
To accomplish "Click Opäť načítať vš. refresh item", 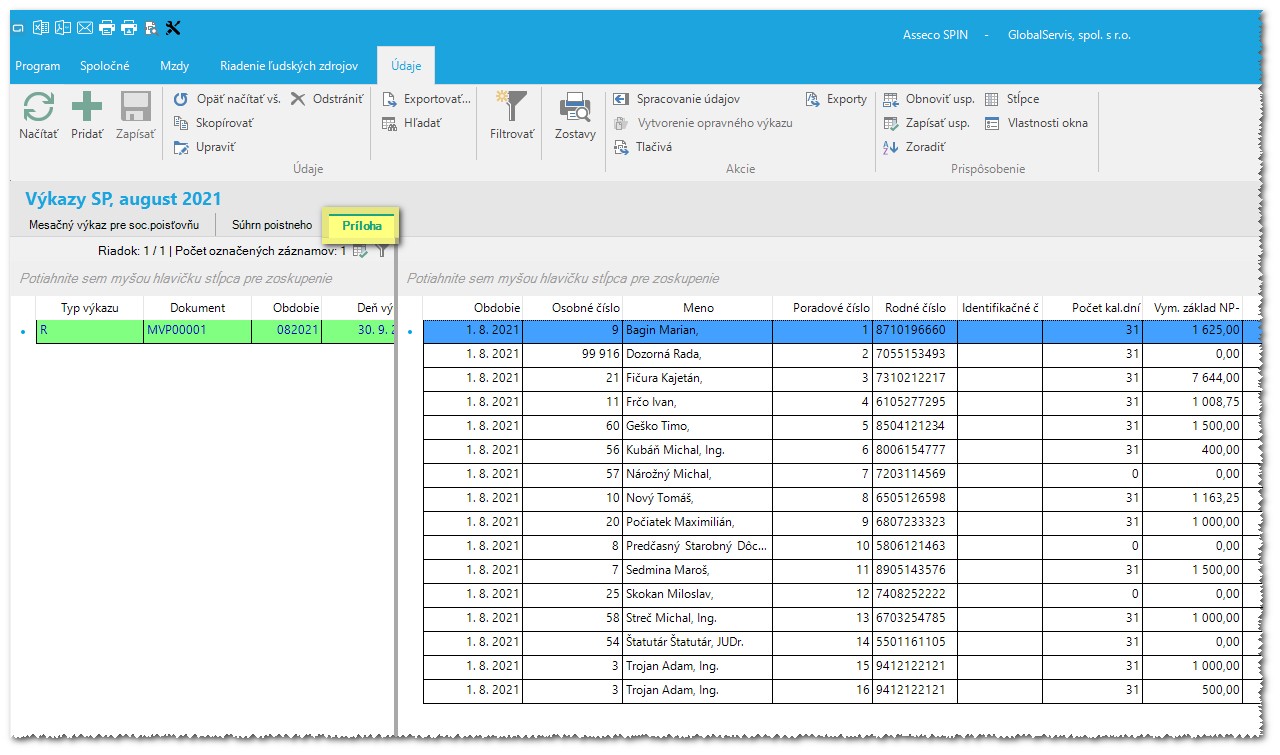I will point(226,99).
